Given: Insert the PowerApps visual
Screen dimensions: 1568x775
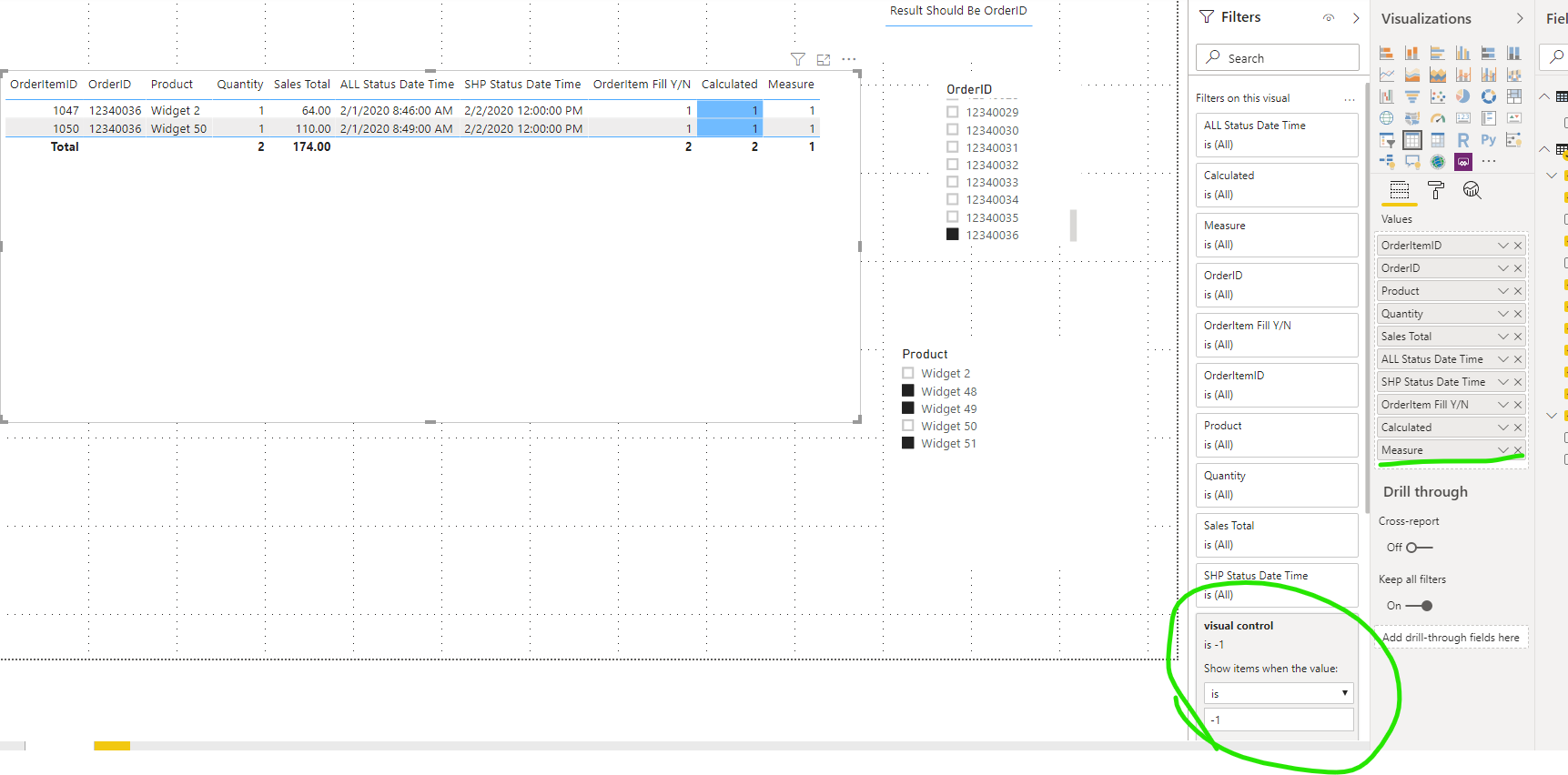Looking at the screenshot, I should [1463, 162].
